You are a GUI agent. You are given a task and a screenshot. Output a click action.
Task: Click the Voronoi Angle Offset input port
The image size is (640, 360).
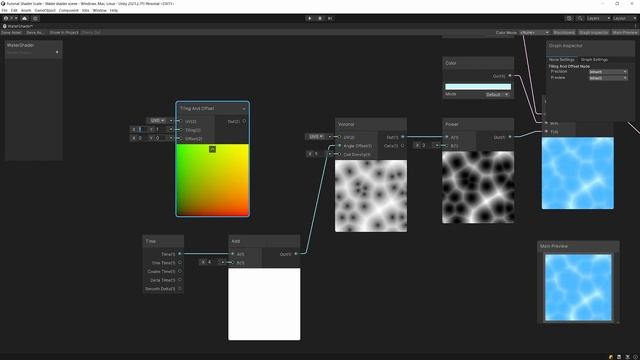[339, 146]
